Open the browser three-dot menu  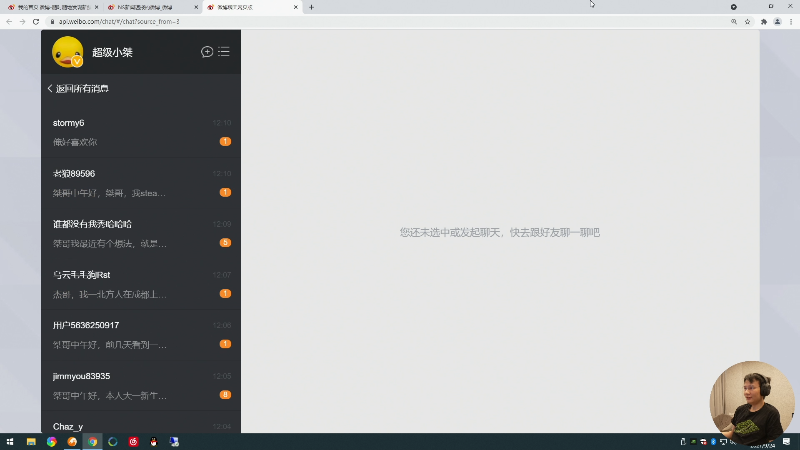tap(791, 21)
